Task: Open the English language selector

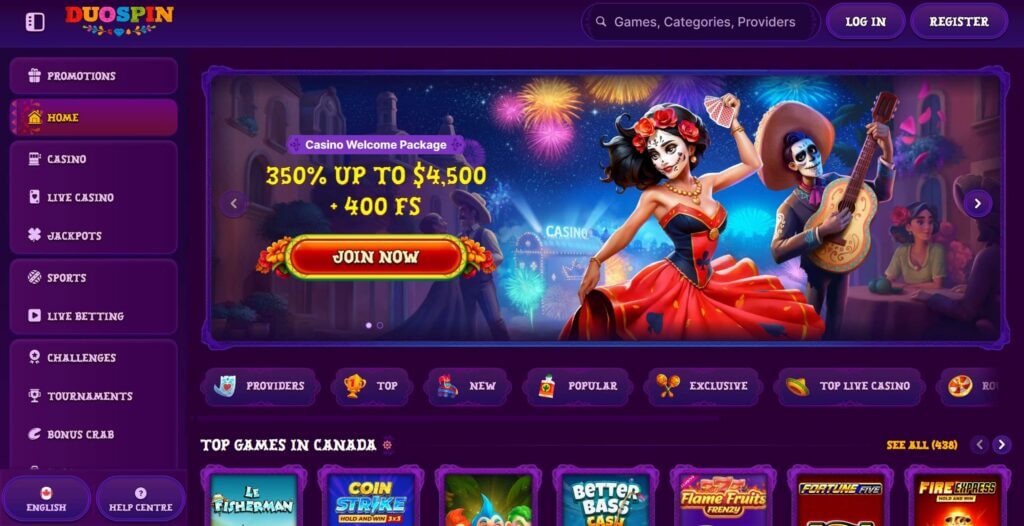Action: (x=46, y=499)
